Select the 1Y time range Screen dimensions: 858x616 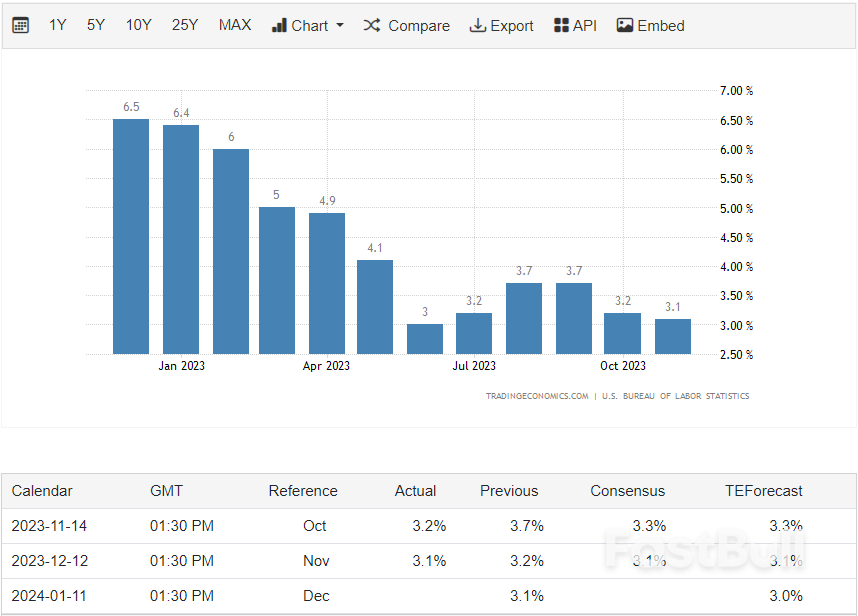[x=58, y=25]
